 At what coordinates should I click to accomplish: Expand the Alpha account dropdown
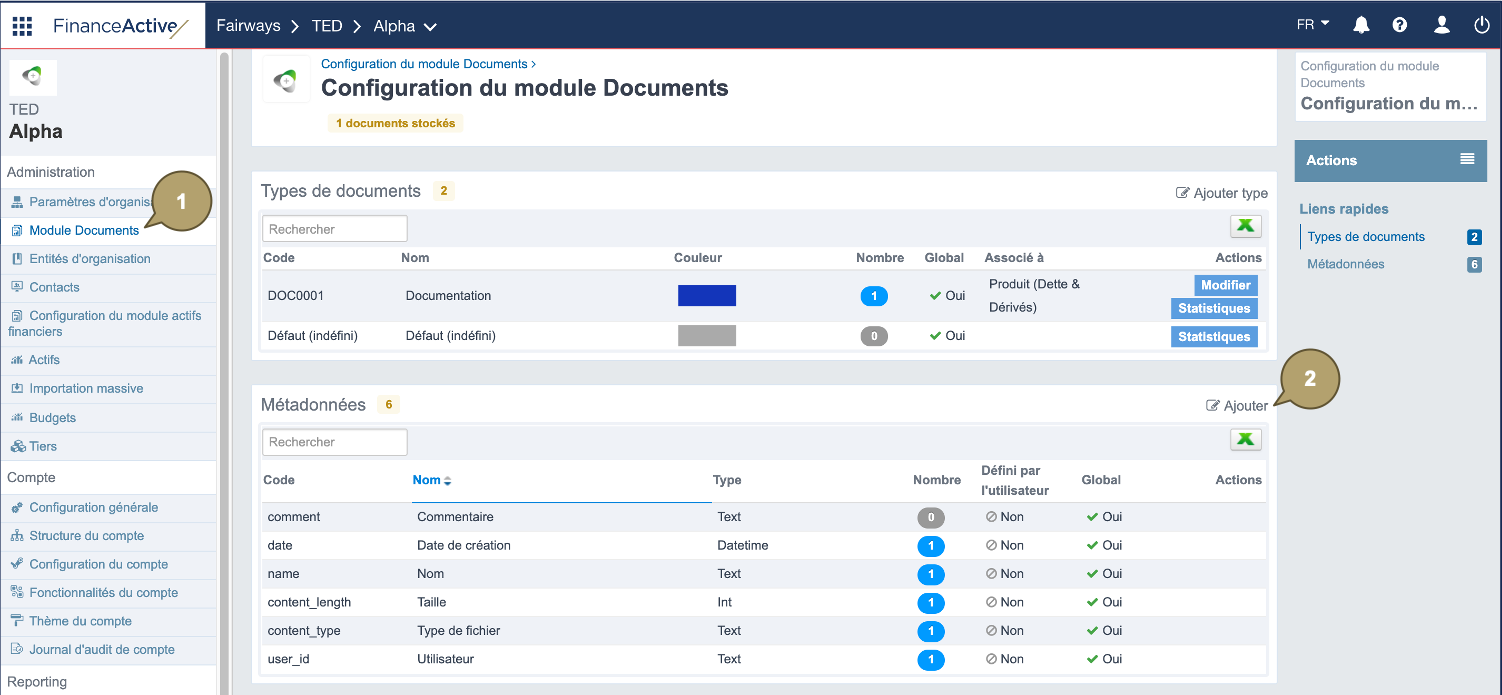405,26
